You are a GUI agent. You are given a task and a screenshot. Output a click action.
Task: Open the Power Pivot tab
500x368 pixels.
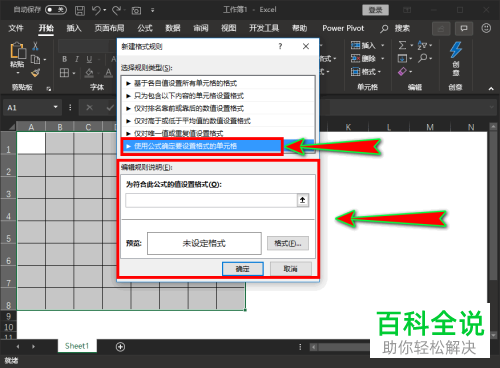[x=343, y=28]
